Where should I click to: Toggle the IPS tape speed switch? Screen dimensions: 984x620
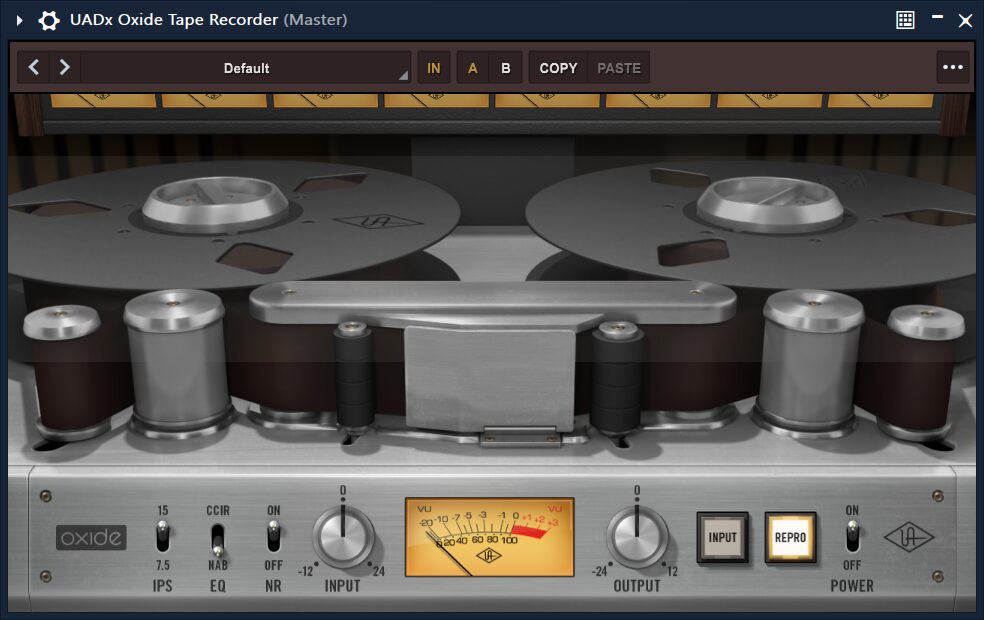click(163, 538)
